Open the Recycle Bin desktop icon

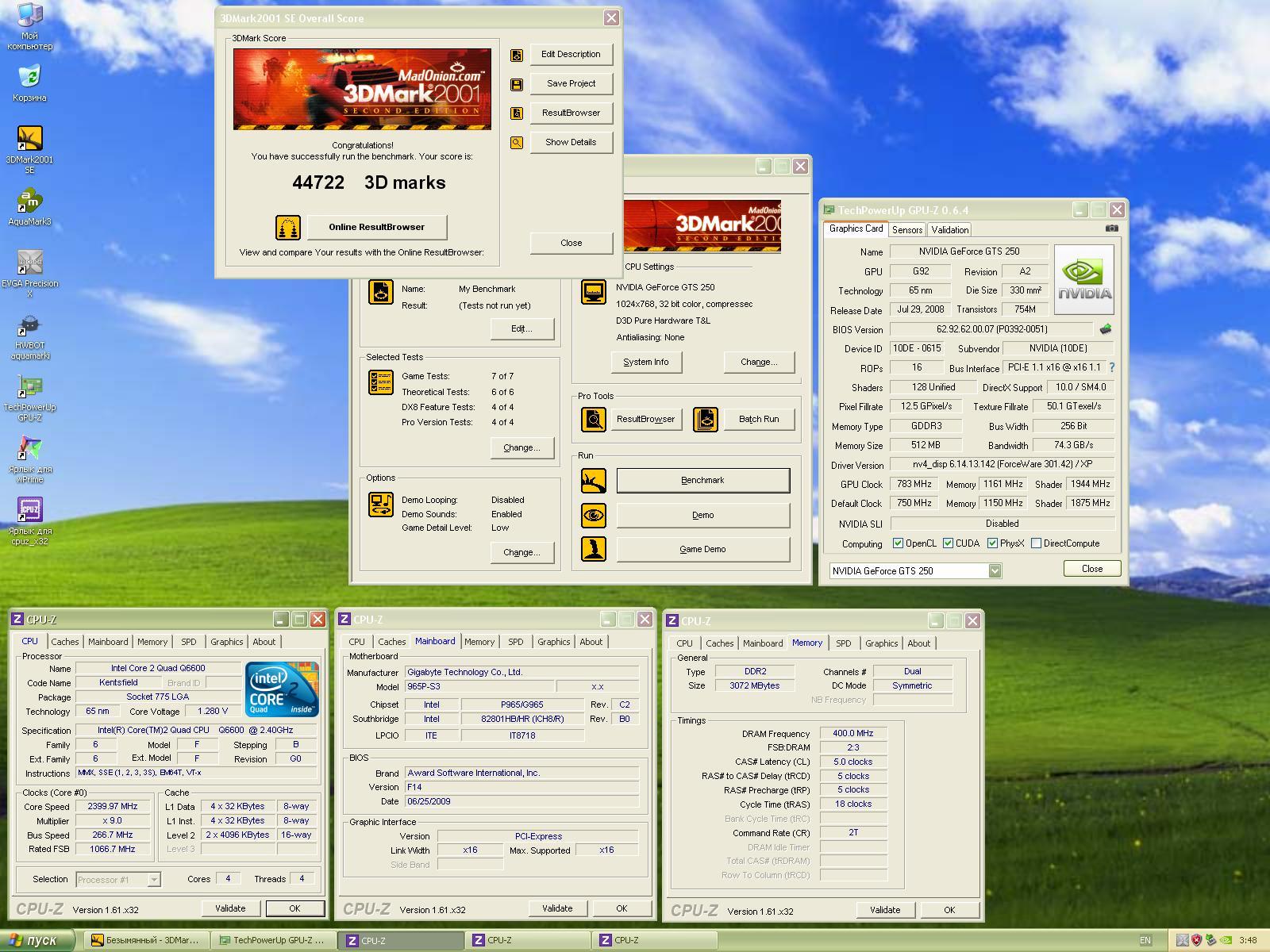click(x=29, y=84)
